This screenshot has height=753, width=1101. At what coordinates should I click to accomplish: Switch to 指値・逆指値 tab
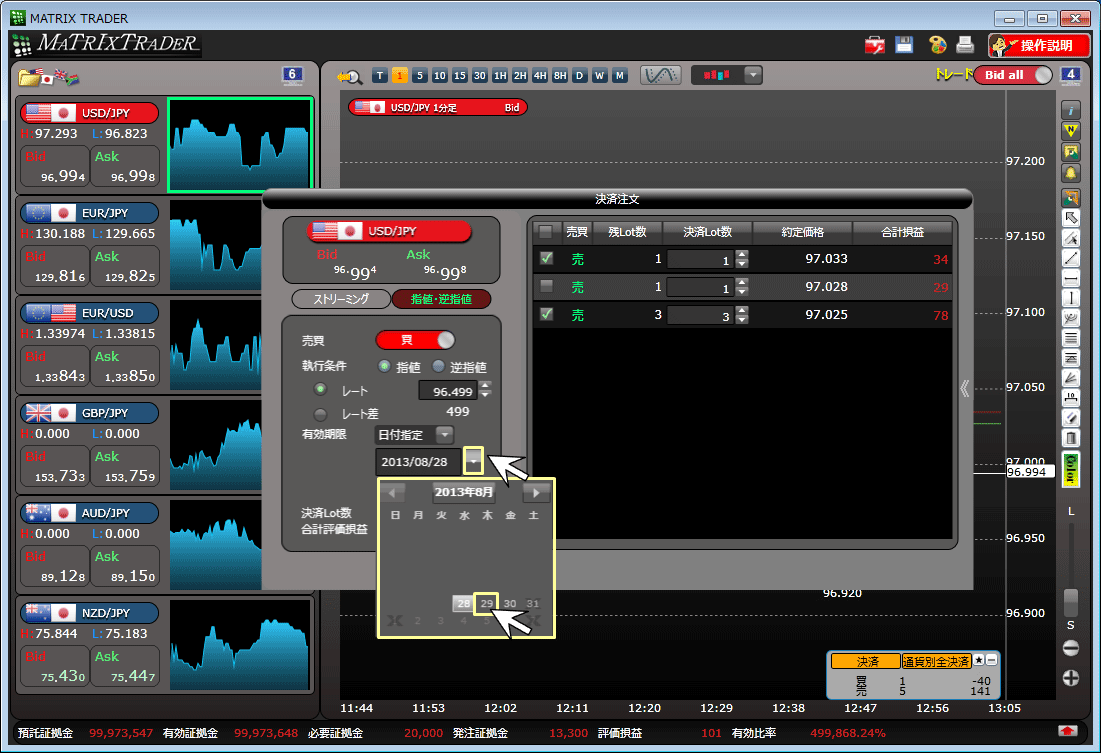coord(441,299)
